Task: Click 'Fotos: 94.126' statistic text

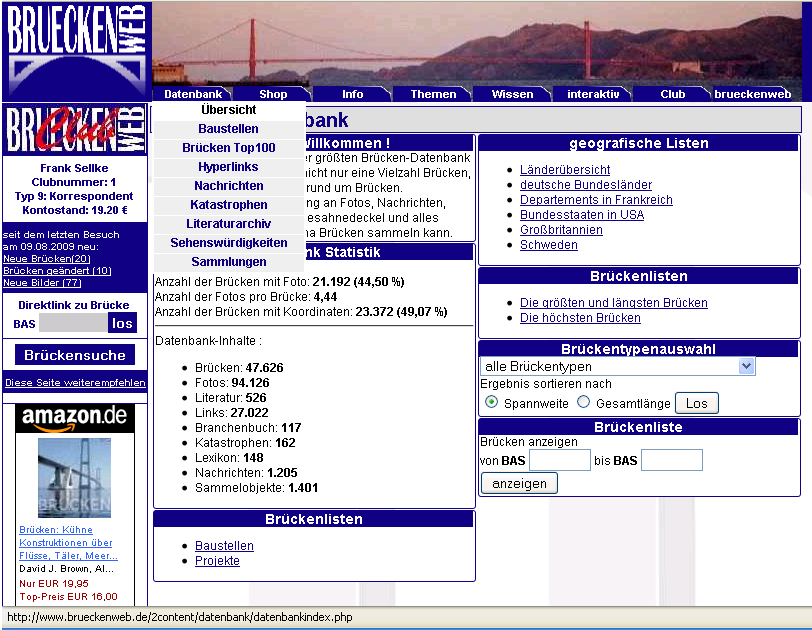Action: (x=232, y=383)
